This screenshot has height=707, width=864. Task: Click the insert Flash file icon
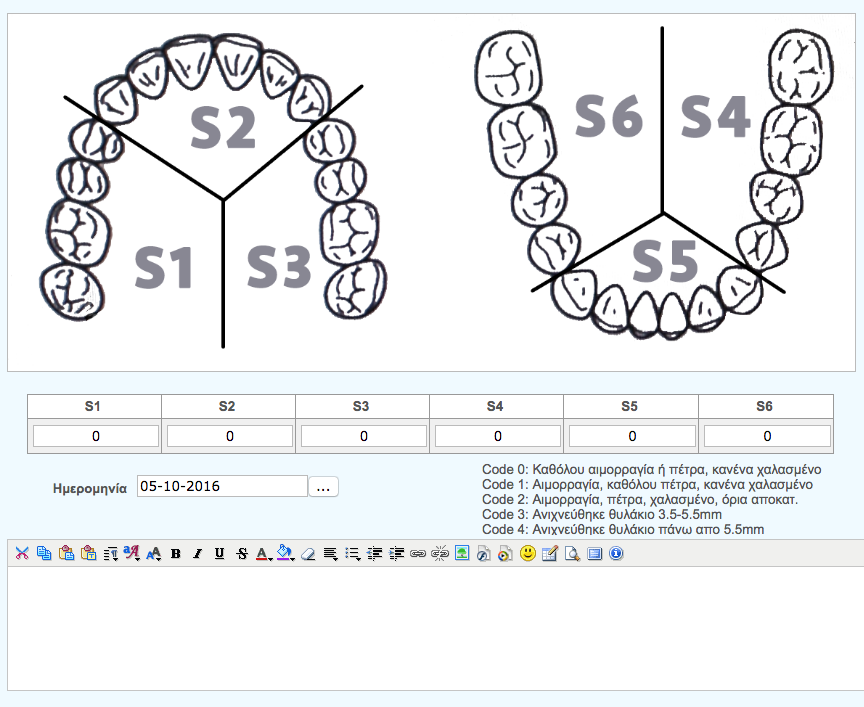[x=484, y=553]
